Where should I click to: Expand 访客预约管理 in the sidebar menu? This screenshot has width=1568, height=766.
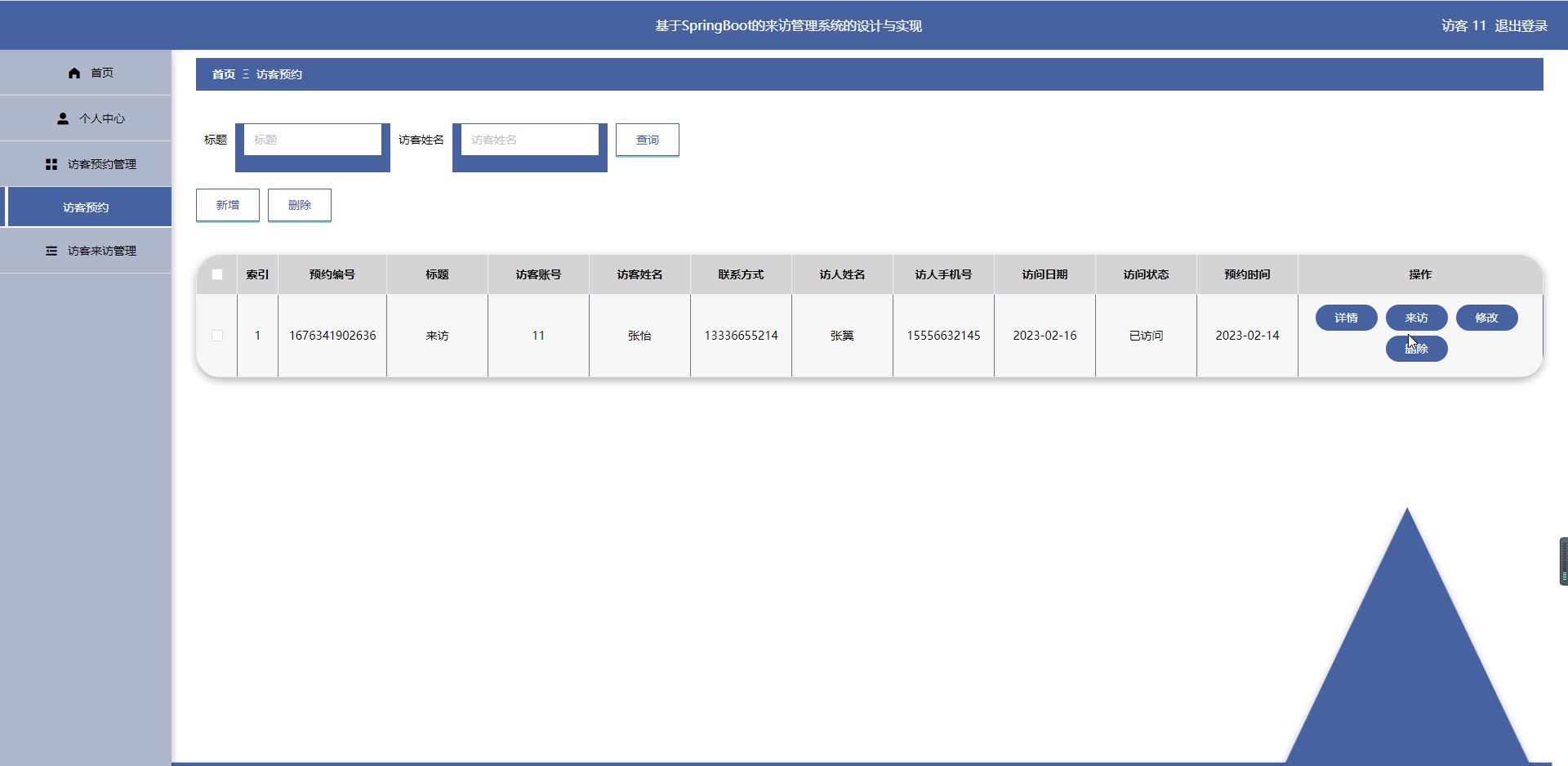[86, 164]
